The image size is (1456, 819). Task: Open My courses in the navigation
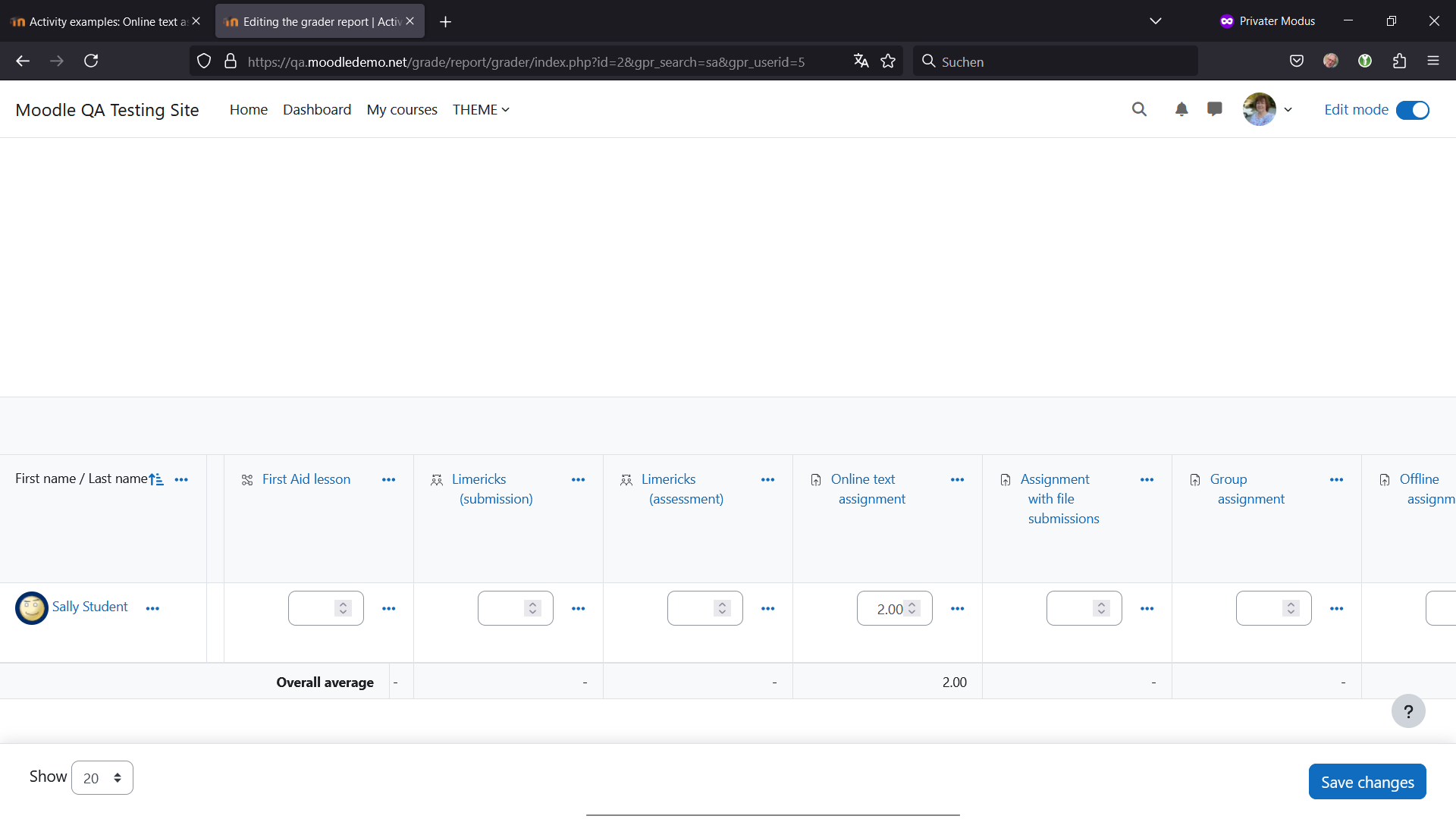coord(402,110)
